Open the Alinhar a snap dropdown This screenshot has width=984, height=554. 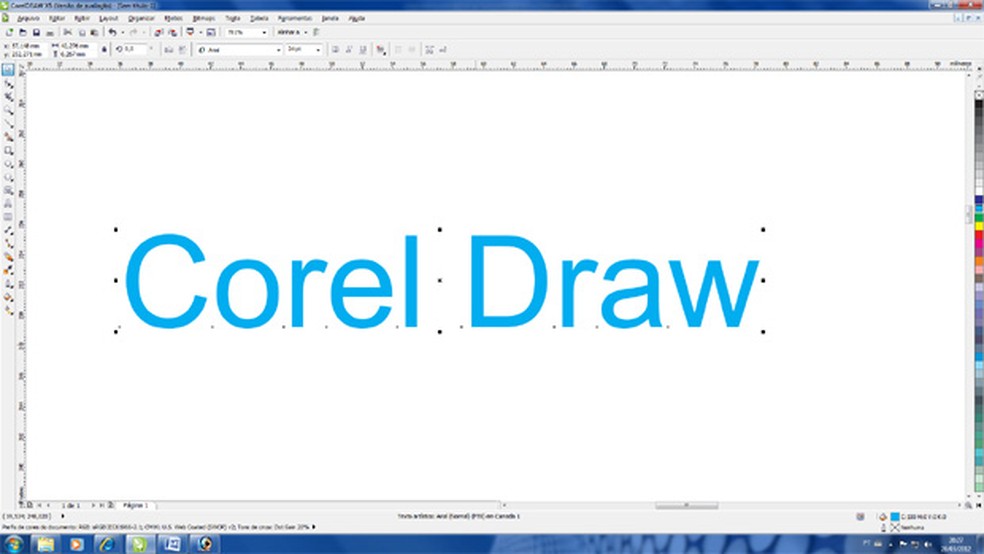tap(305, 32)
